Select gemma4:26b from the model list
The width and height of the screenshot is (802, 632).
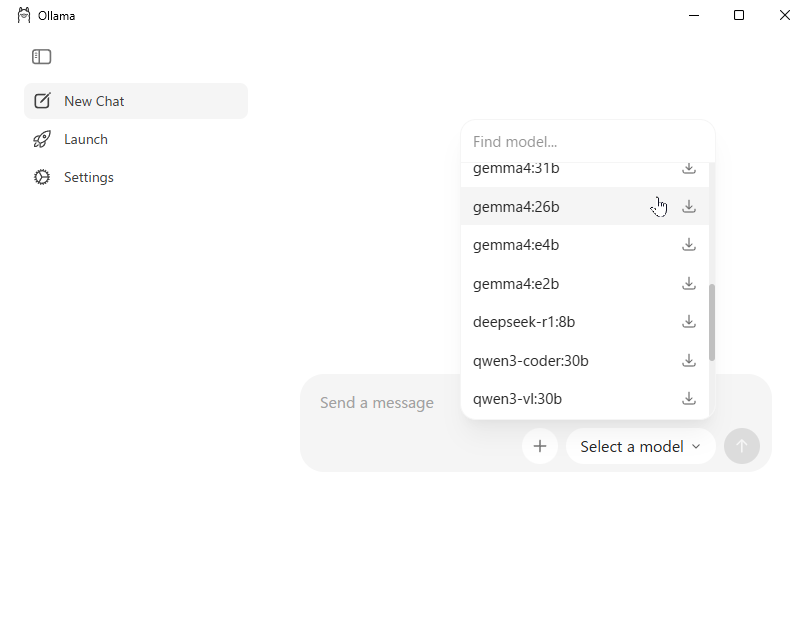[516, 207]
